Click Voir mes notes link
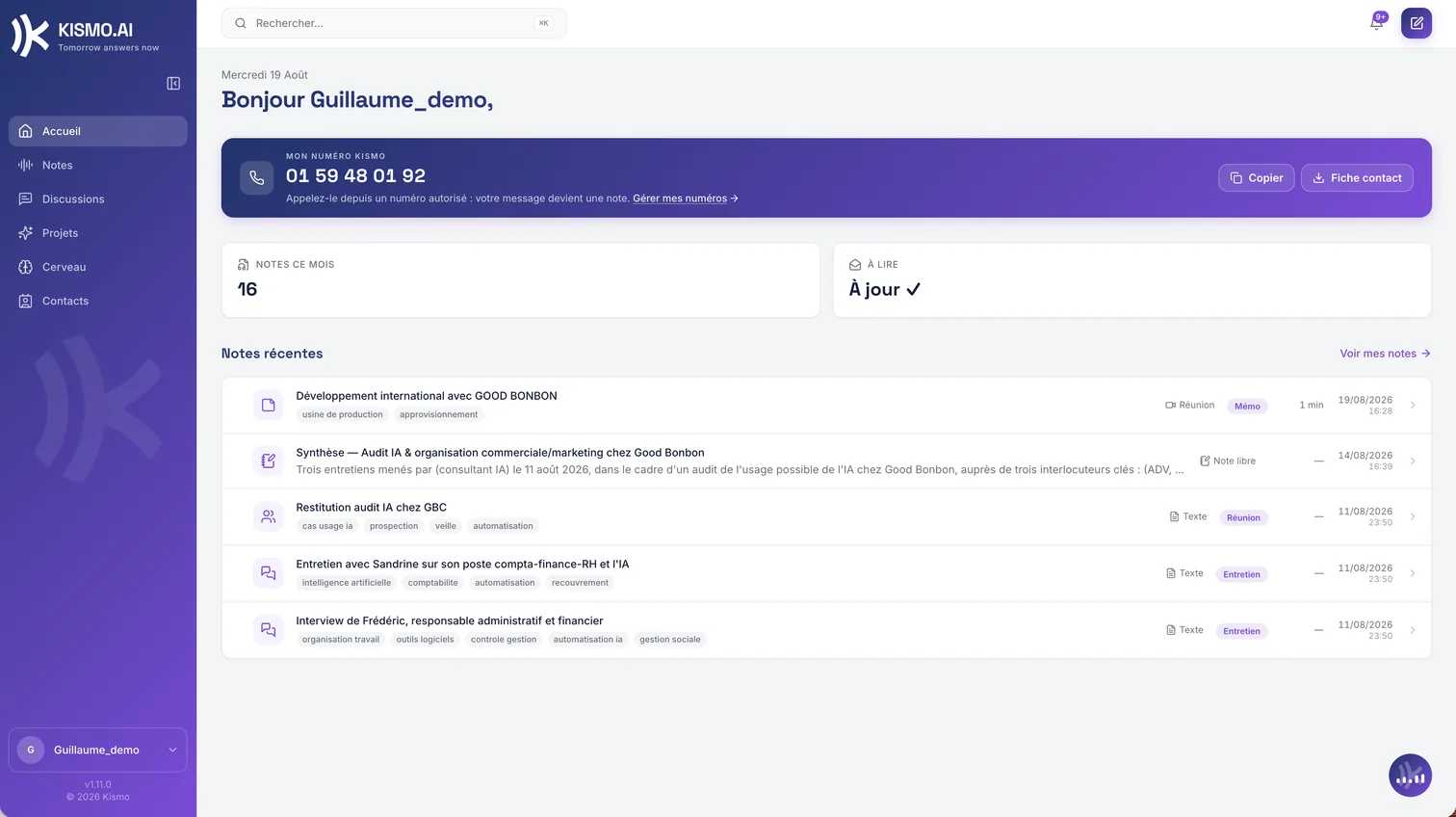The width and height of the screenshot is (1456, 817). pyautogui.click(x=1385, y=354)
